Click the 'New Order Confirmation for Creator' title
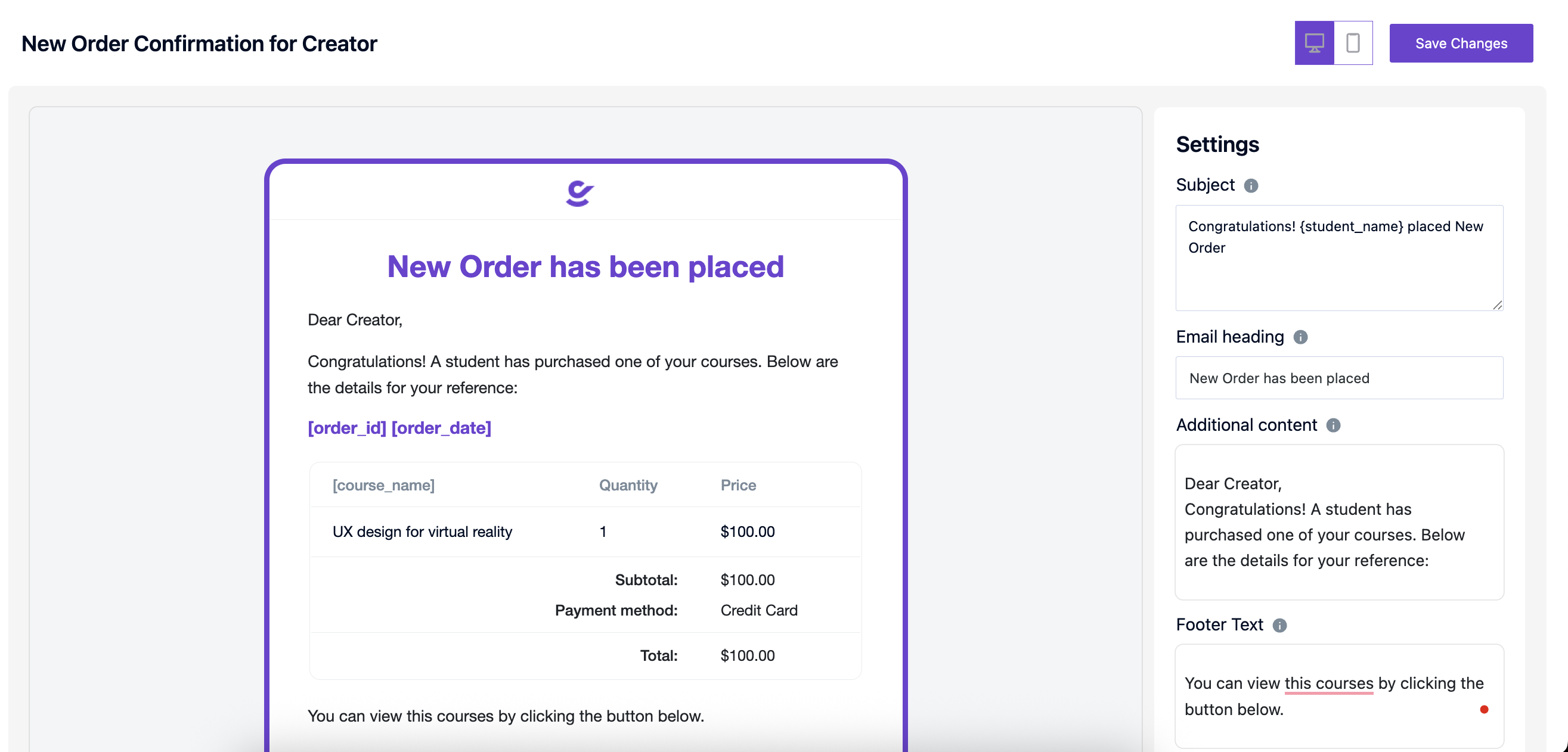 (x=199, y=42)
